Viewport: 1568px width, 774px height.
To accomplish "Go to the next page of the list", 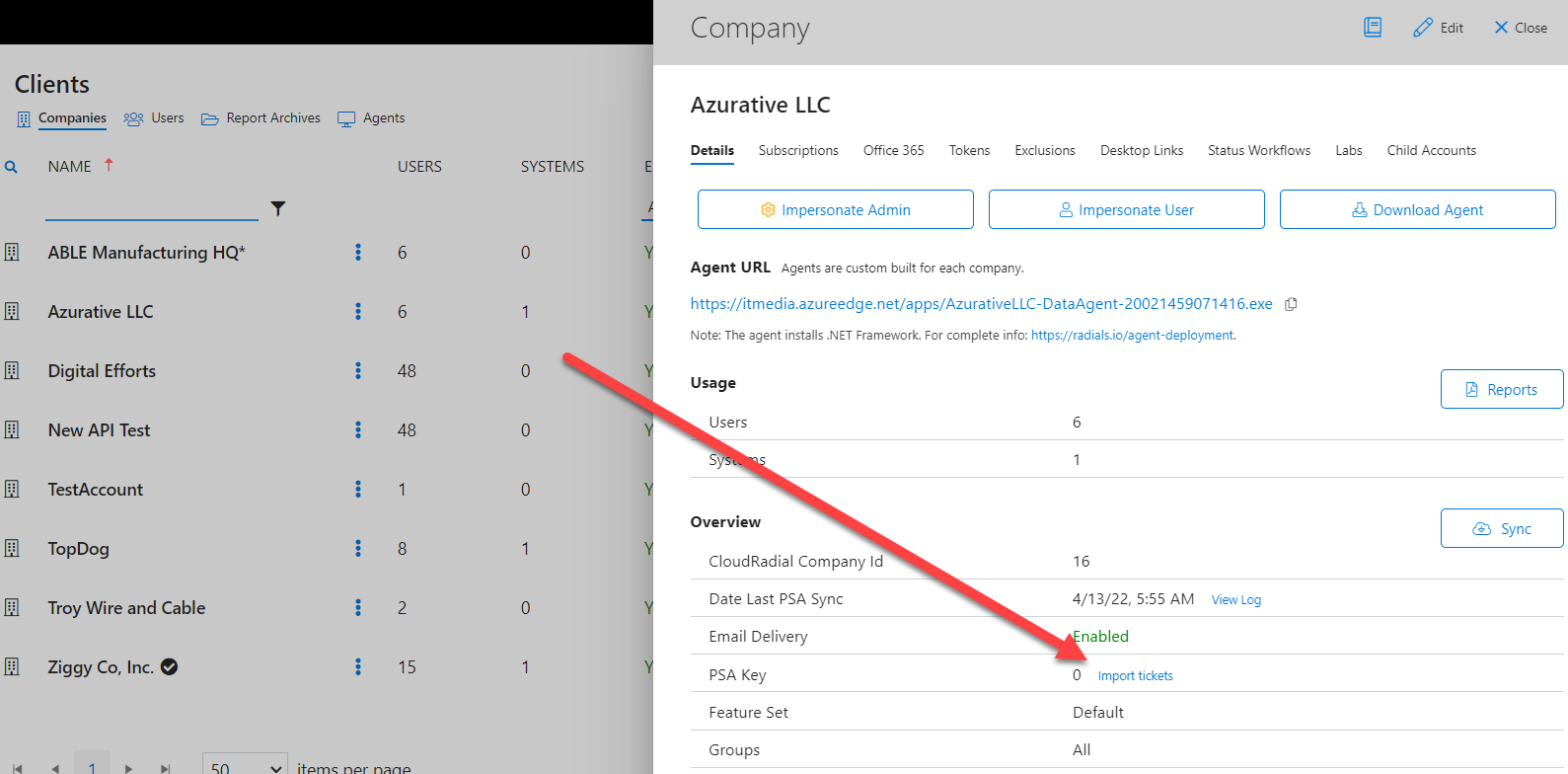I will coord(128,768).
